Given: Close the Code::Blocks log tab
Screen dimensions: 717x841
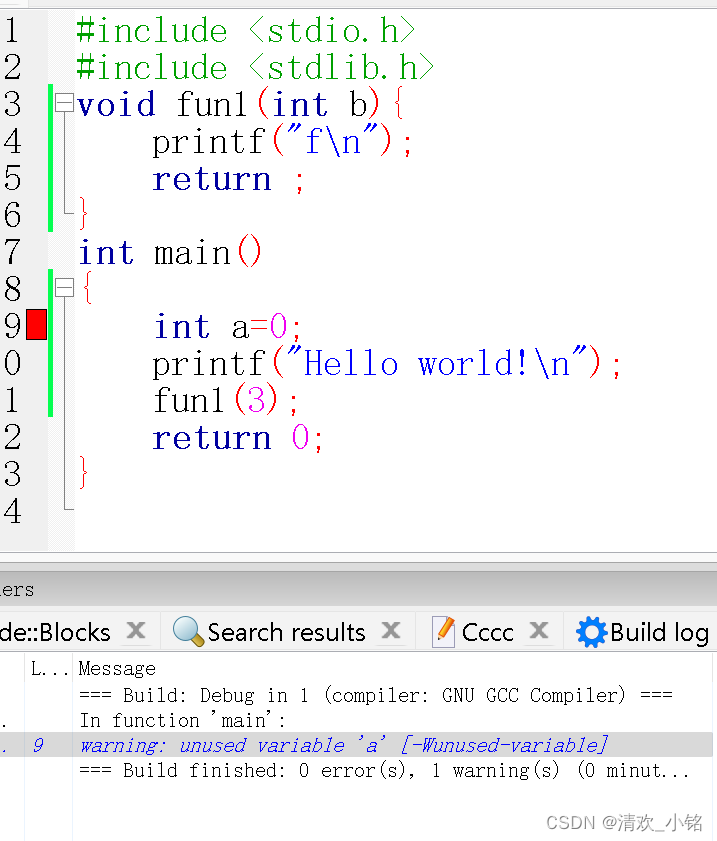Looking at the screenshot, I should point(136,630).
